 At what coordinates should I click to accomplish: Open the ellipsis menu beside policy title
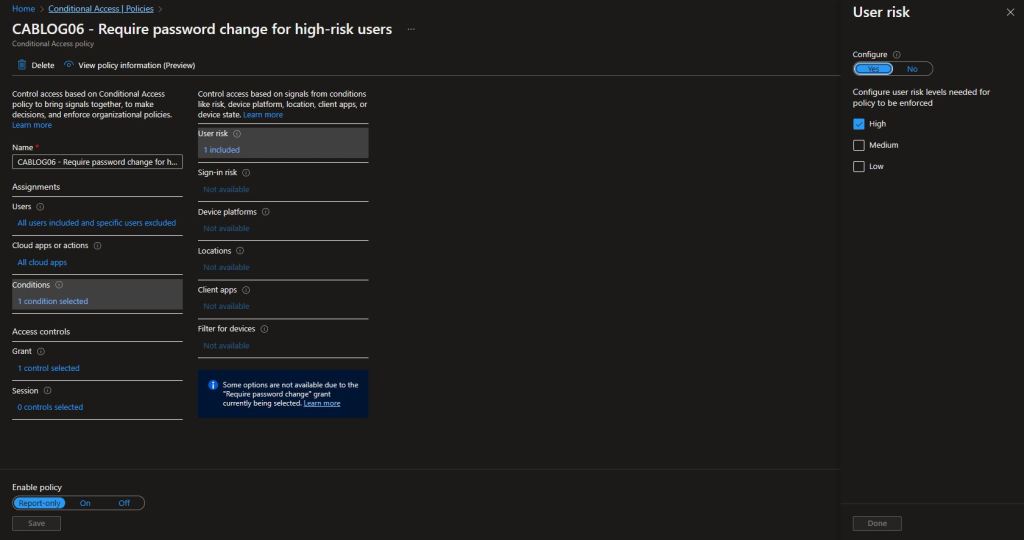click(x=410, y=29)
